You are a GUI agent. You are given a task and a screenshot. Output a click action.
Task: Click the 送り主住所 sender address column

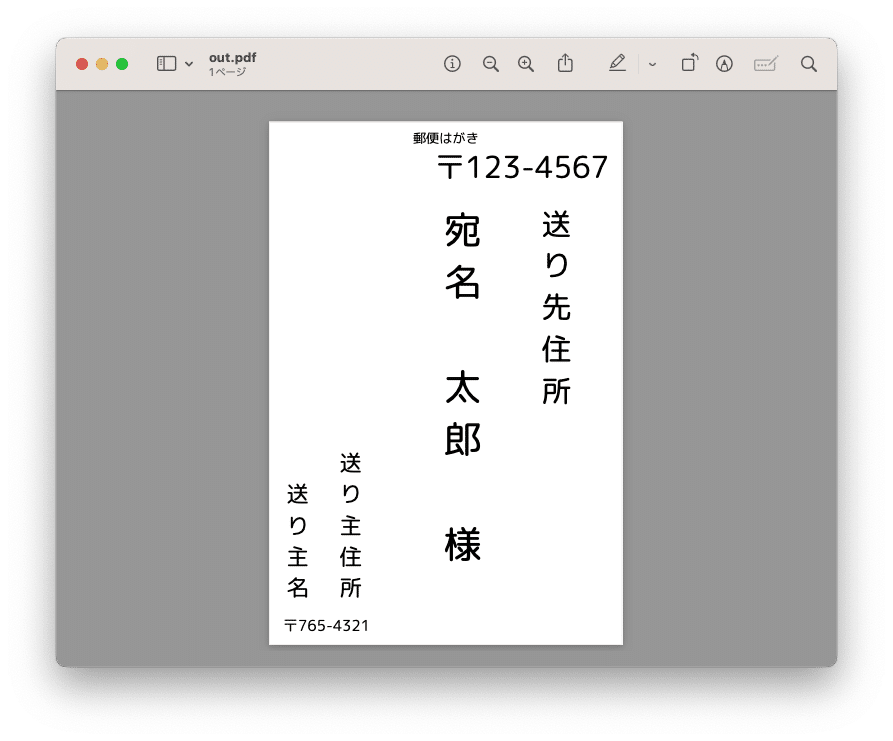tap(351, 525)
